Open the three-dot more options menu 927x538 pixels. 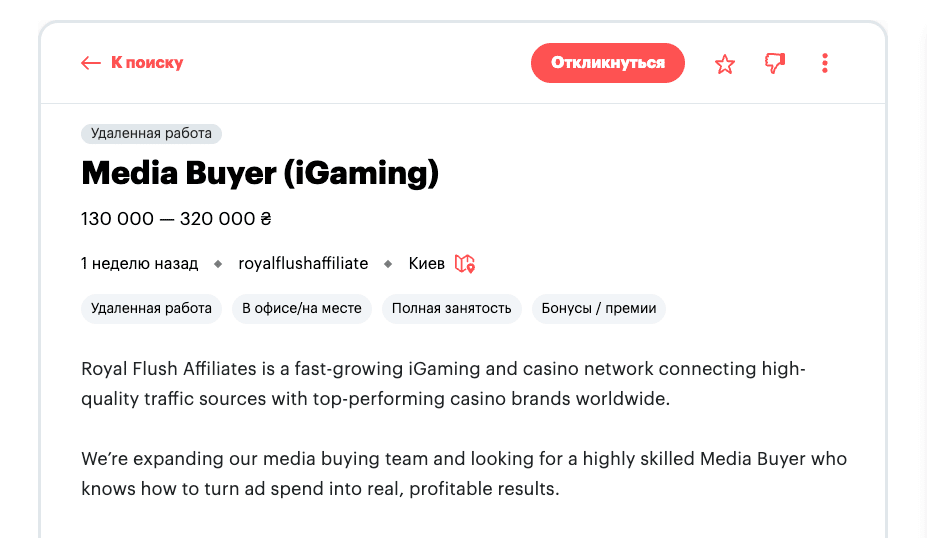pyautogui.click(x=825, y=63)
